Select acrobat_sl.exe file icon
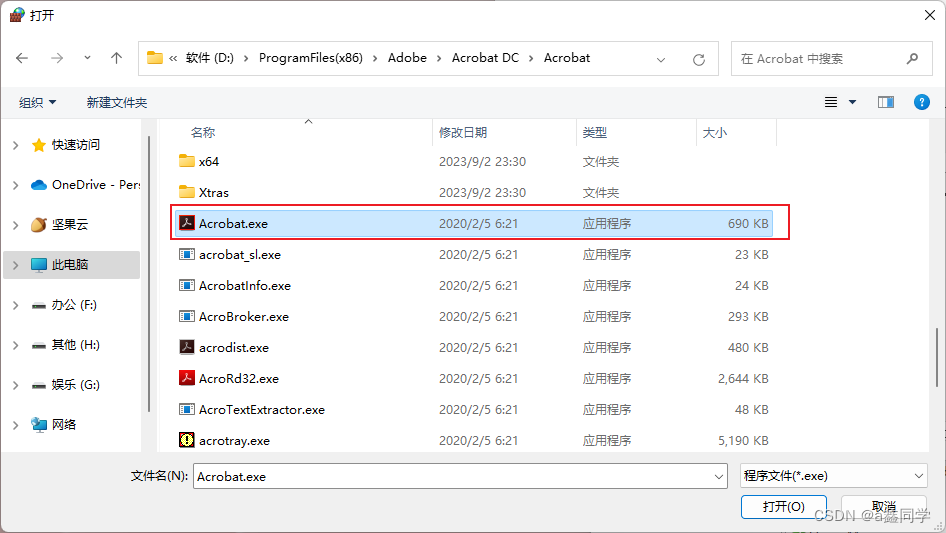This screenshot has height=533, width=946. (186, 254)
